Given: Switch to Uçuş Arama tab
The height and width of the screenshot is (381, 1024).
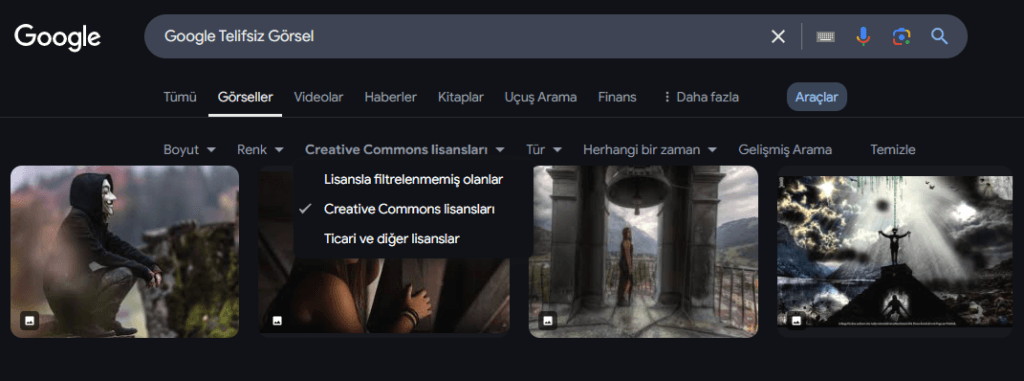Looking at the screenshot, I should pyautogui.click(x=541, y=97).
